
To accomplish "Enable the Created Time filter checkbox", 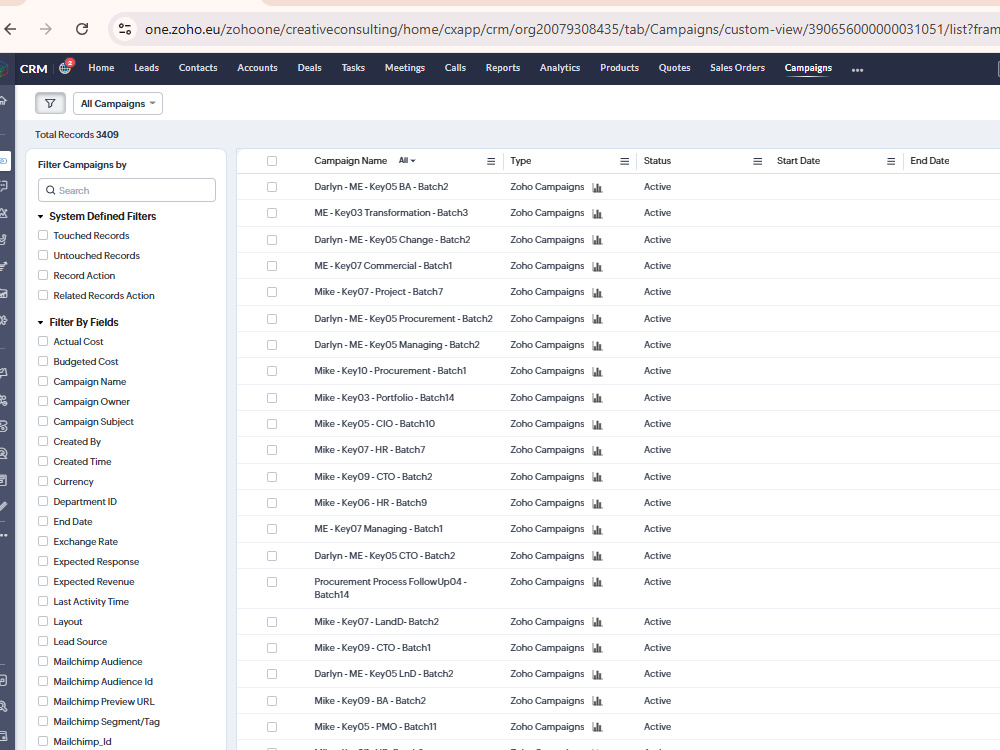I will [43, 461].
